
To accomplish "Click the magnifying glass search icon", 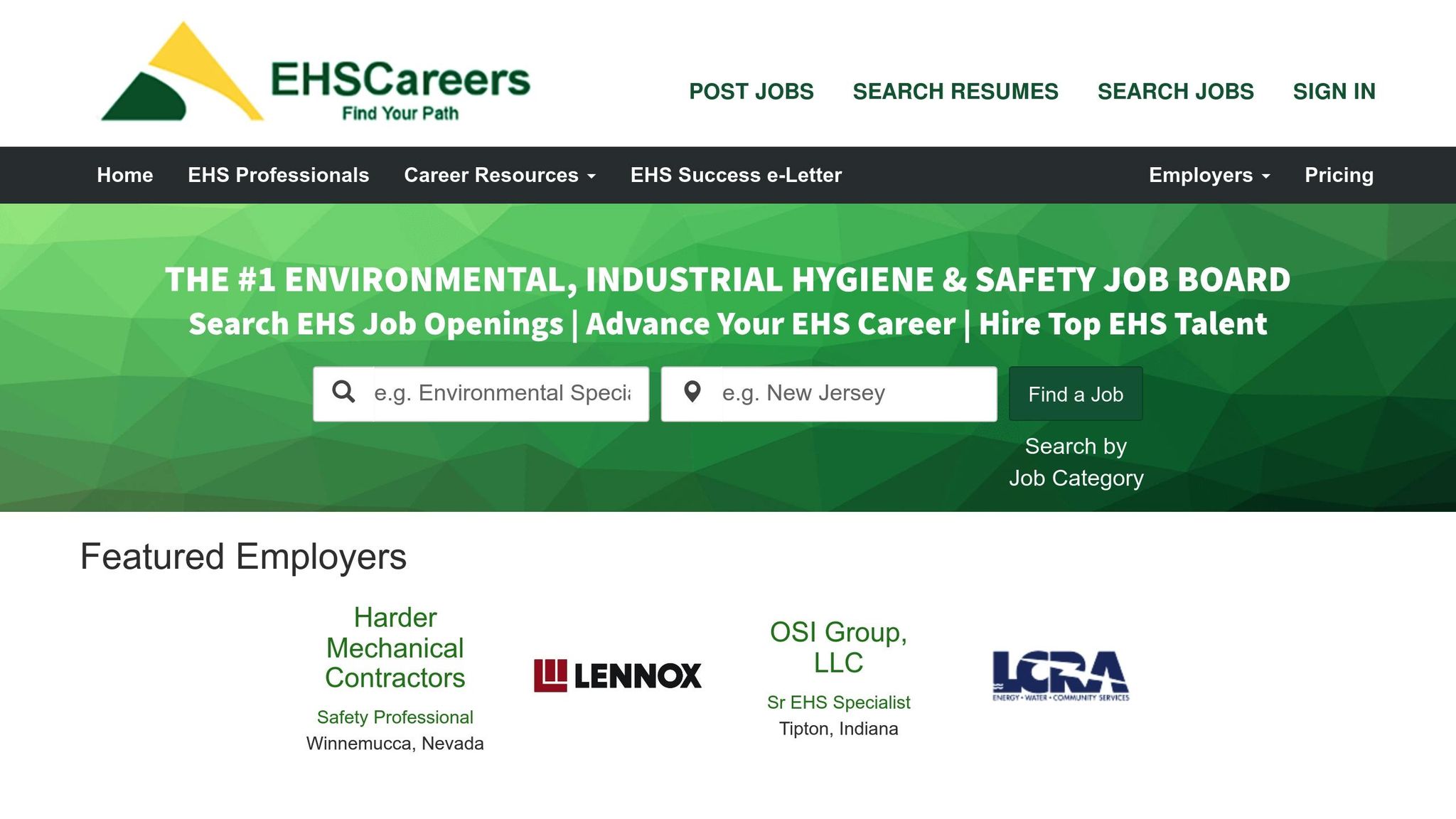I will coord(344,392).
